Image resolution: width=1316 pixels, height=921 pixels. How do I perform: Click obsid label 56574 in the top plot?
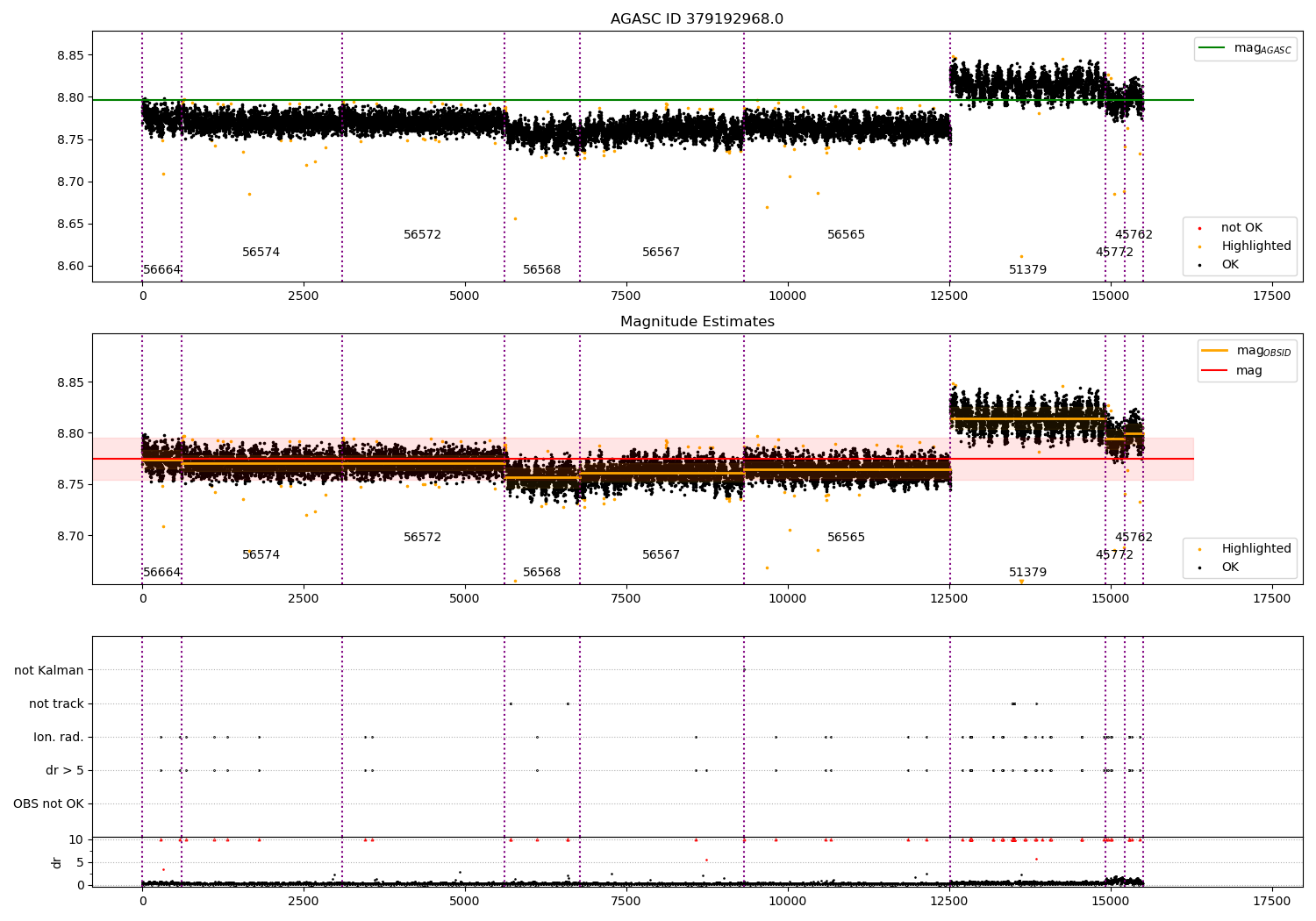[x=261, y=253]
